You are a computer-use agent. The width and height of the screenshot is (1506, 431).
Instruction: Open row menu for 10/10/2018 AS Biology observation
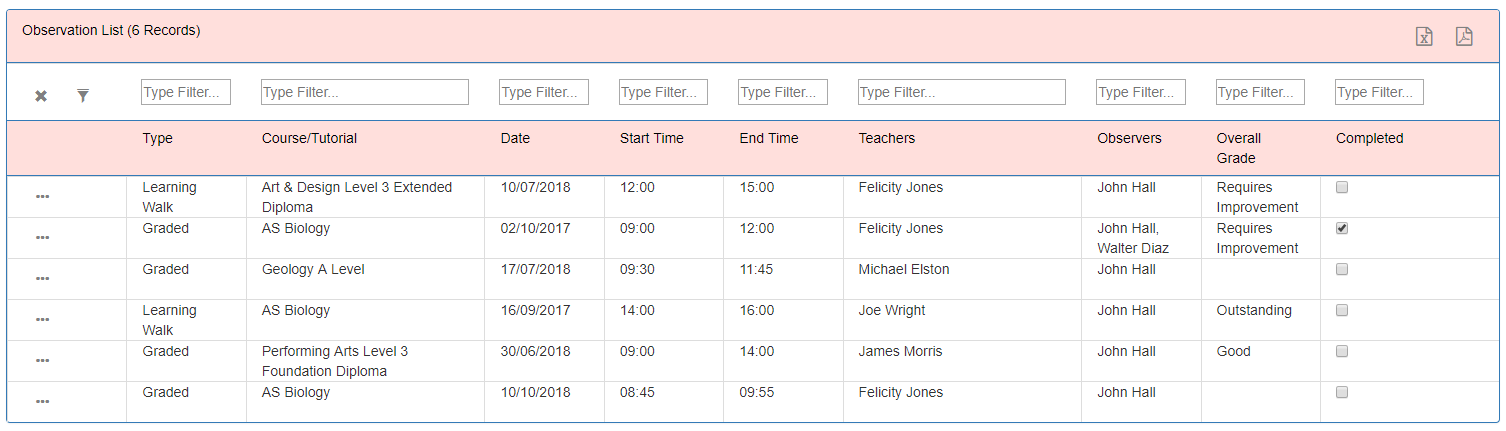coord(42,402)
